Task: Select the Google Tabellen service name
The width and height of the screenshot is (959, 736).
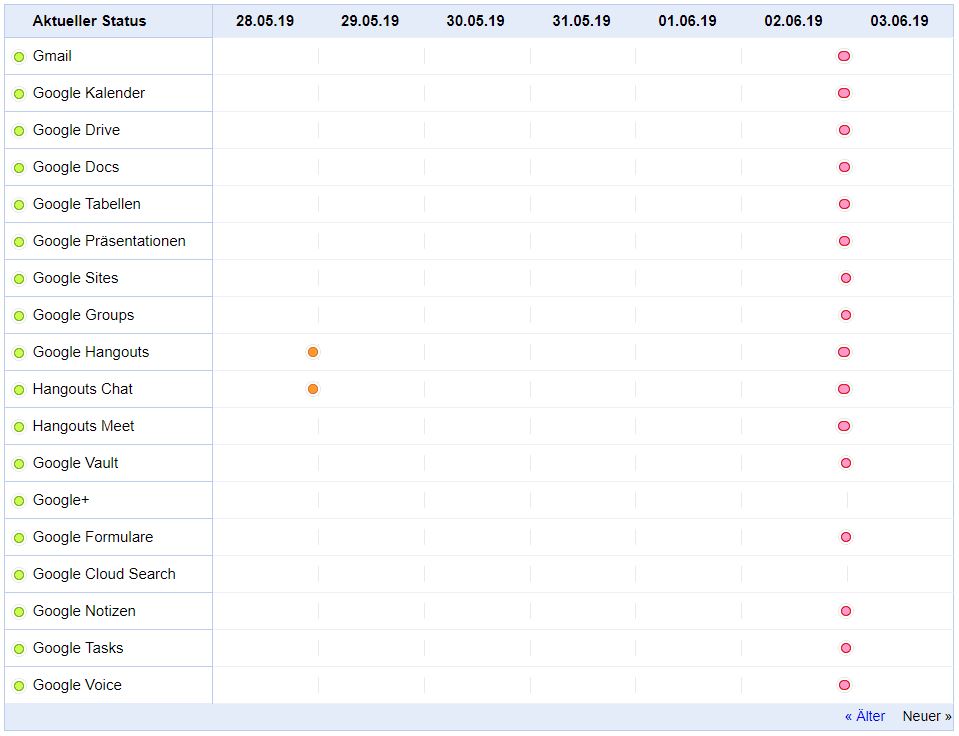Action: pyautogui.click(x=87, y=204)
